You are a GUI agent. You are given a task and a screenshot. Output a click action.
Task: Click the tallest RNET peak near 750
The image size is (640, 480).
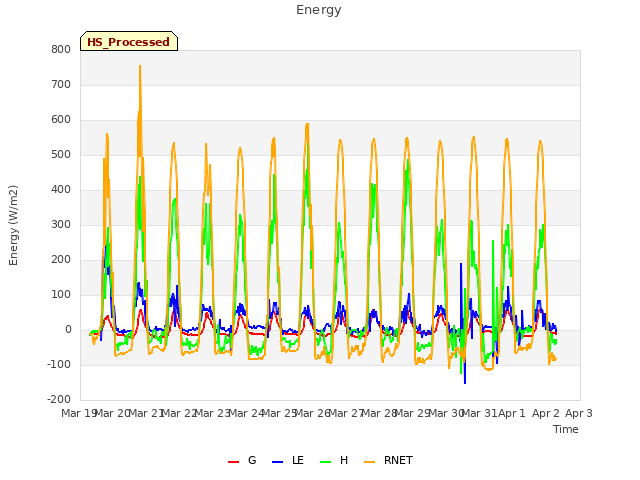coord(140,66)
